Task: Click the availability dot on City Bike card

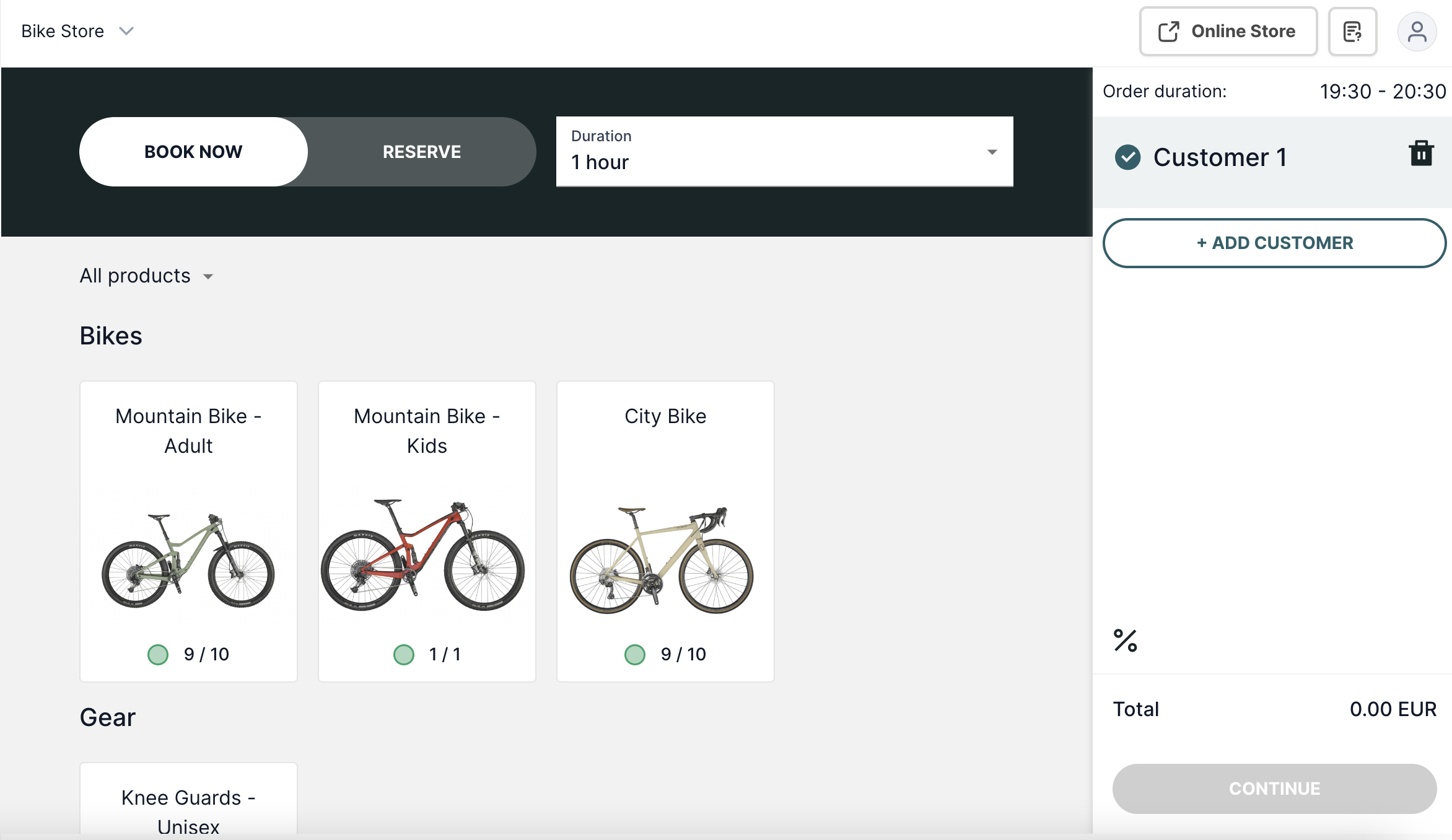Action: [634, 654]
